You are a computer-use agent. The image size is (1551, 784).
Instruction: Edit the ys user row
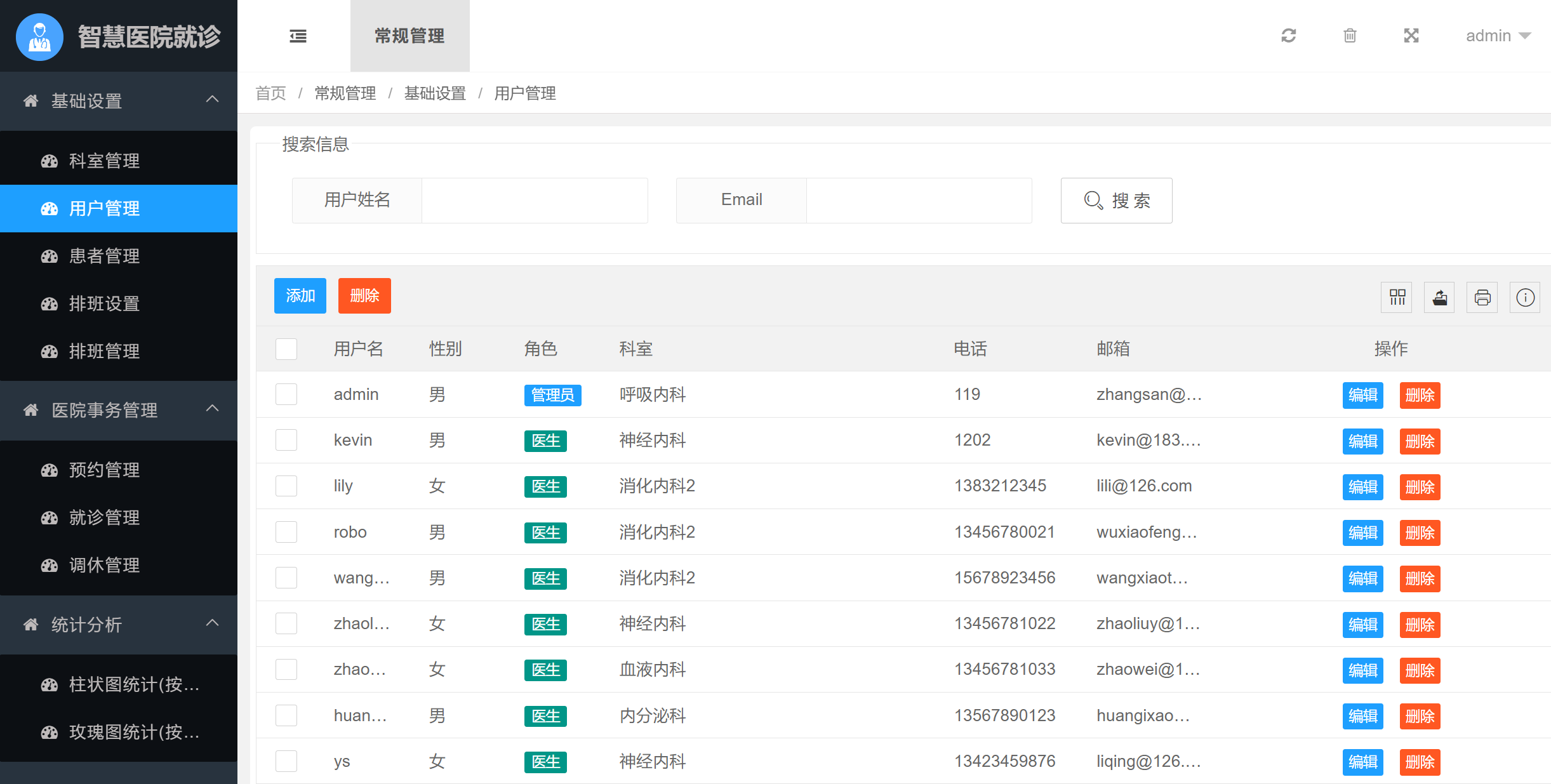pos(1362,762)
